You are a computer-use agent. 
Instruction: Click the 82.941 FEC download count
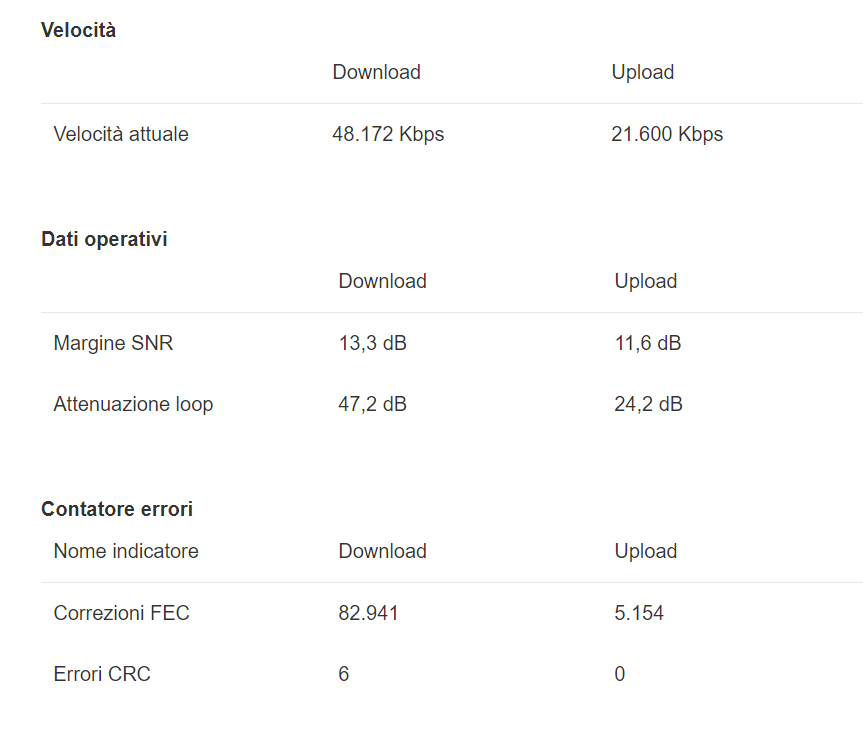click(368, 613)
